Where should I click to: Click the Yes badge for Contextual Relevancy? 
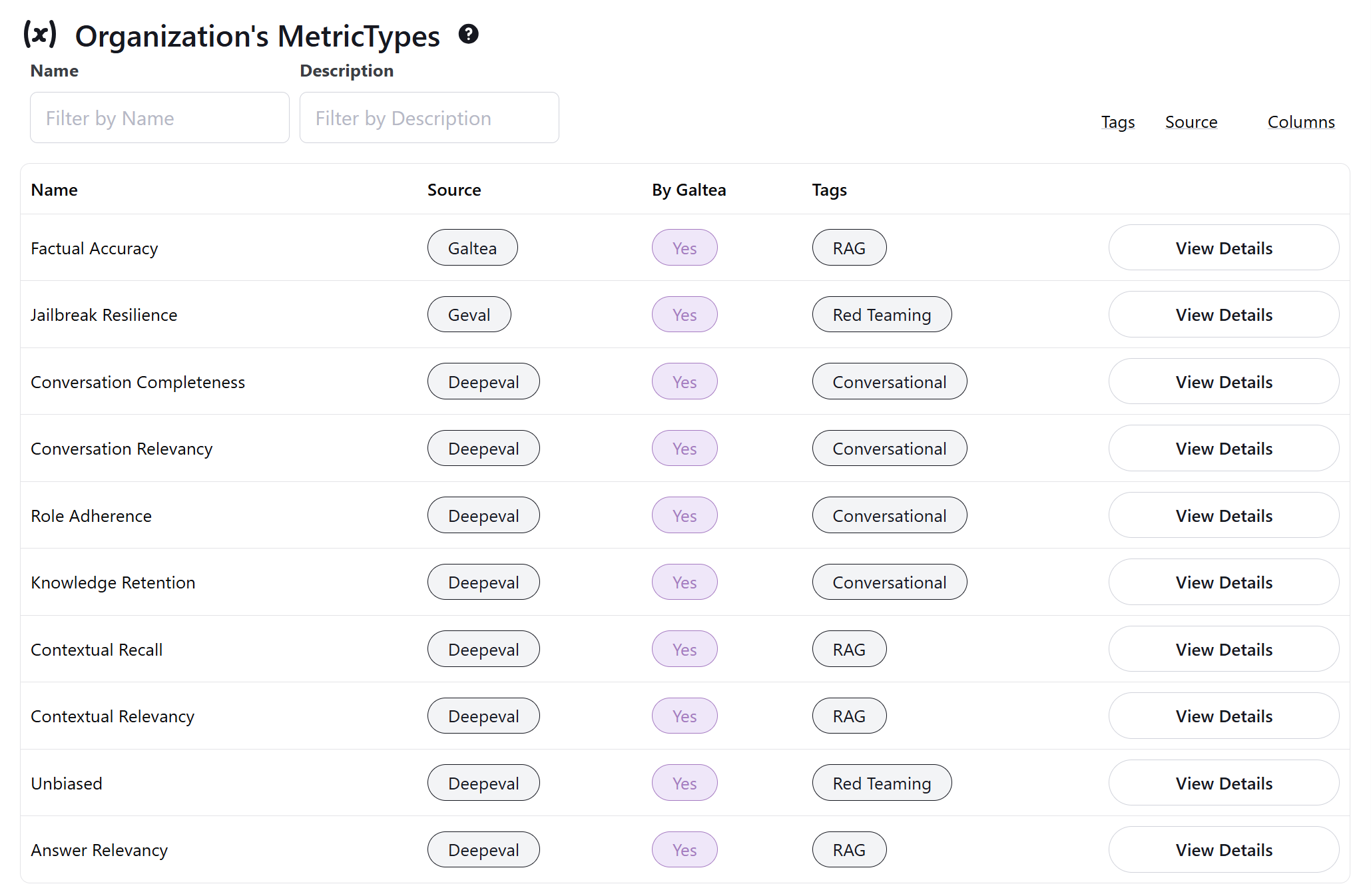pos(684,716)
